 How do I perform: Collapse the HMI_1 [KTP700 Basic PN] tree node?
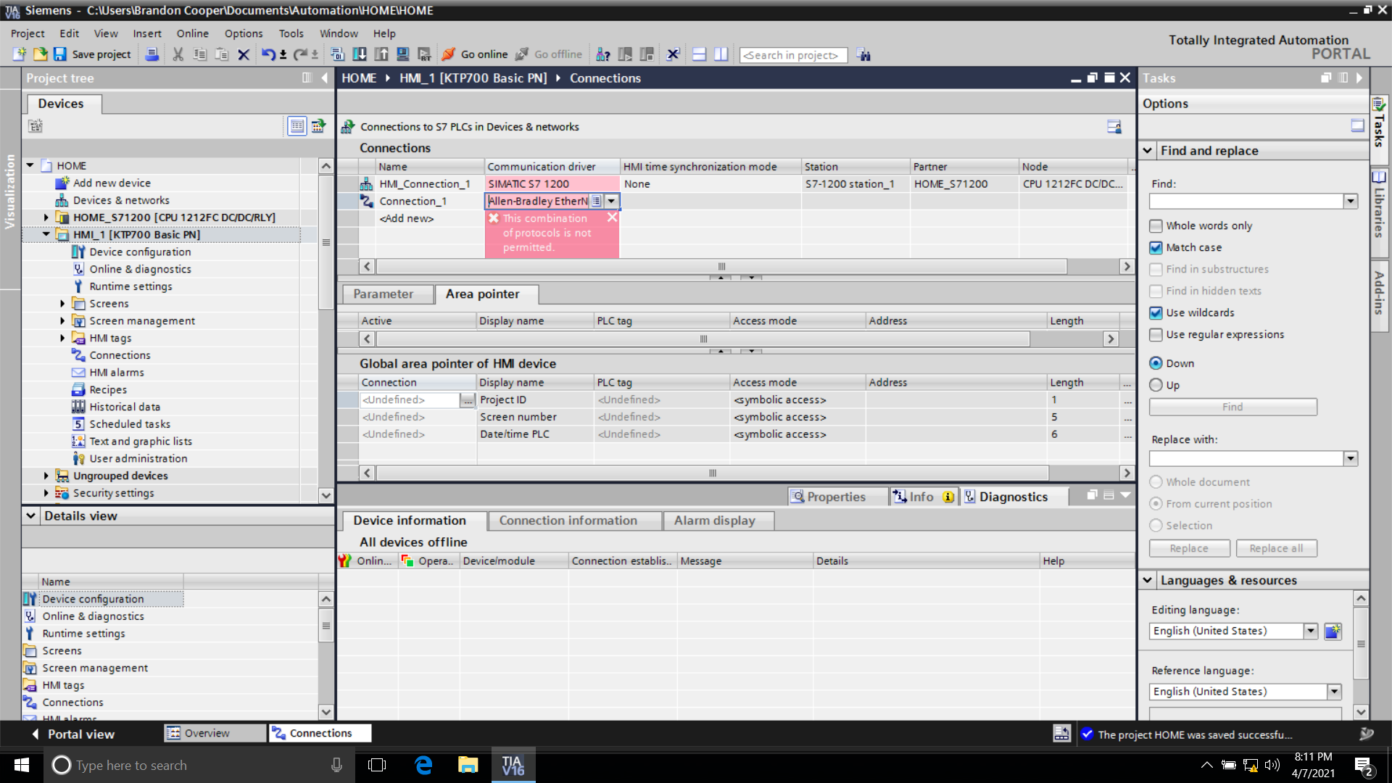[x=46, y=234]
